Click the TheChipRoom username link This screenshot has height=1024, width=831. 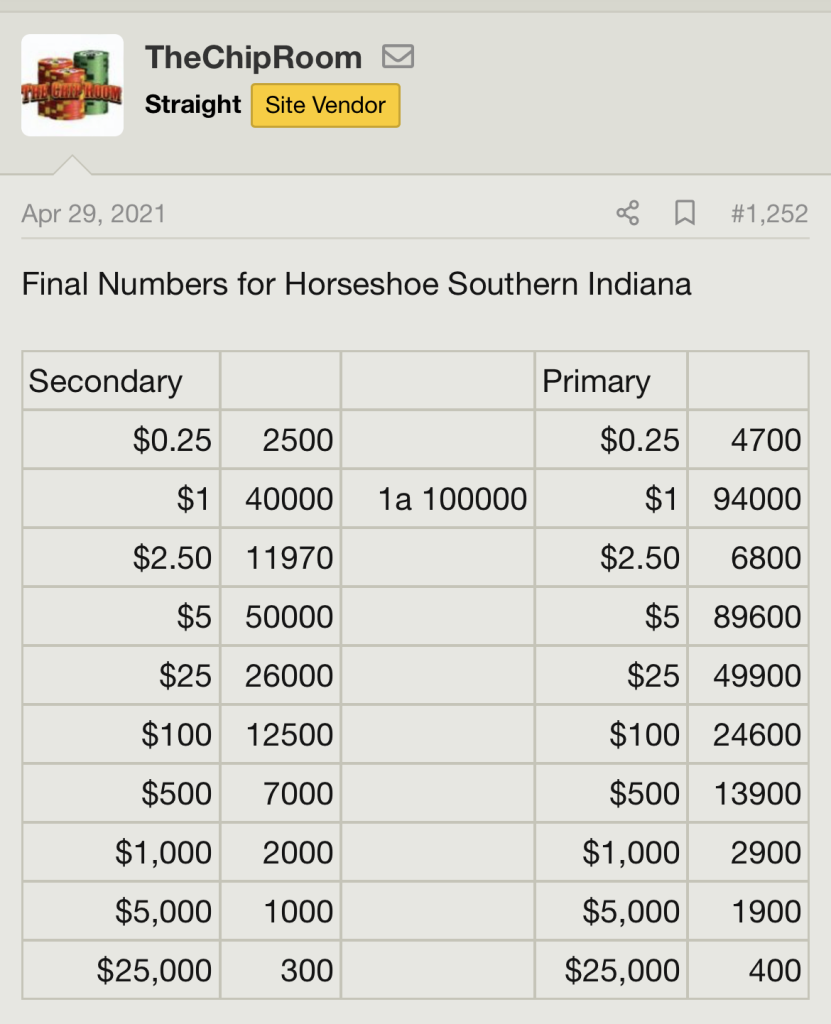click(x=253, y=57)
